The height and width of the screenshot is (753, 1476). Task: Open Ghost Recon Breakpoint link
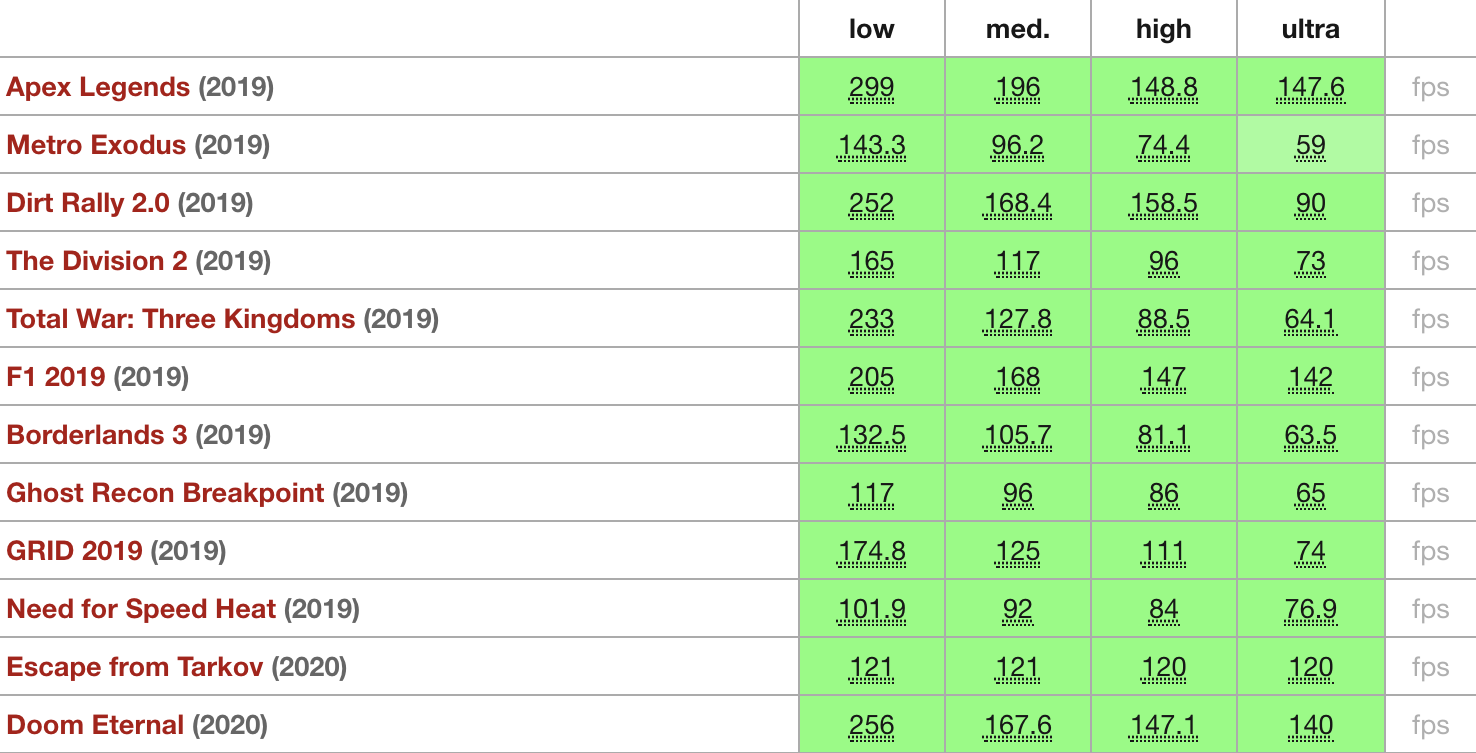166,493
